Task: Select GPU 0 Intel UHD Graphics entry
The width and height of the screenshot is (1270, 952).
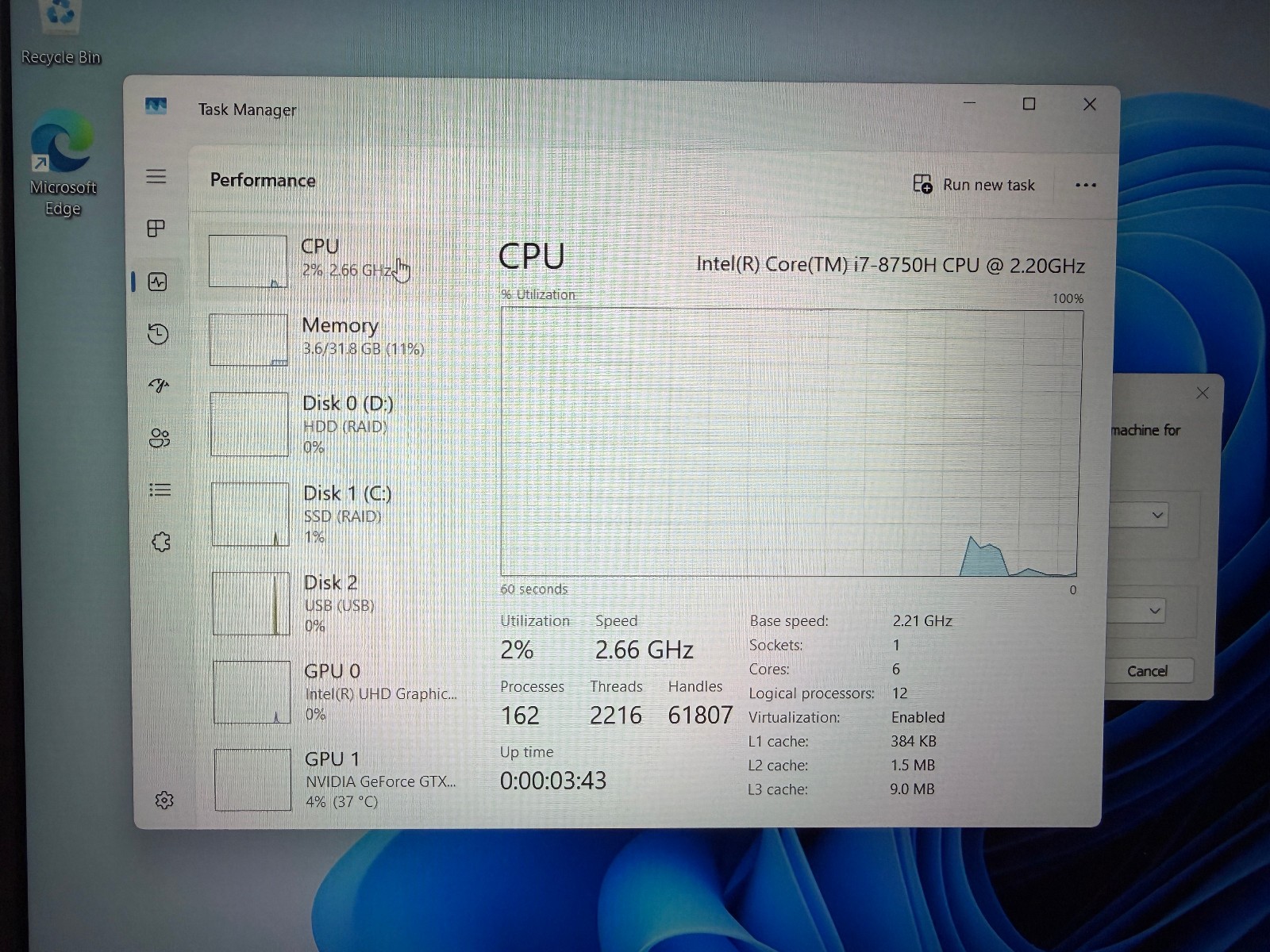Action: [335, 692]
